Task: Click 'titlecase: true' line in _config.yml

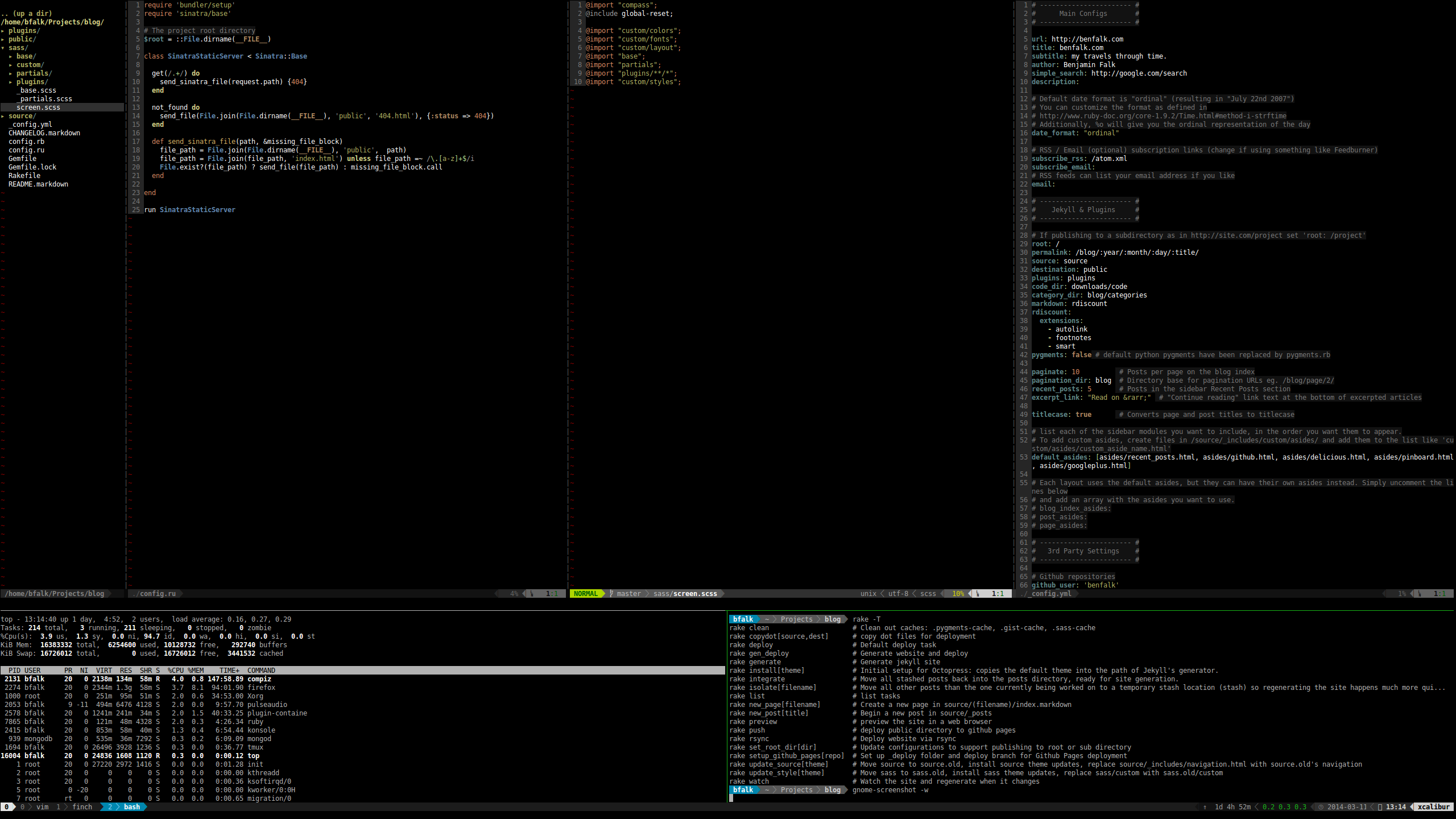Action: pyautogui.click(x=1061, y=415)
